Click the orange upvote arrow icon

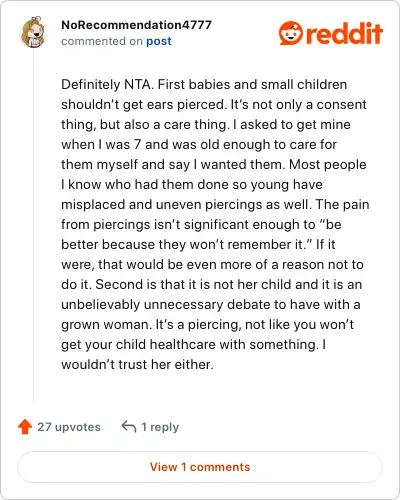point(25,427)
